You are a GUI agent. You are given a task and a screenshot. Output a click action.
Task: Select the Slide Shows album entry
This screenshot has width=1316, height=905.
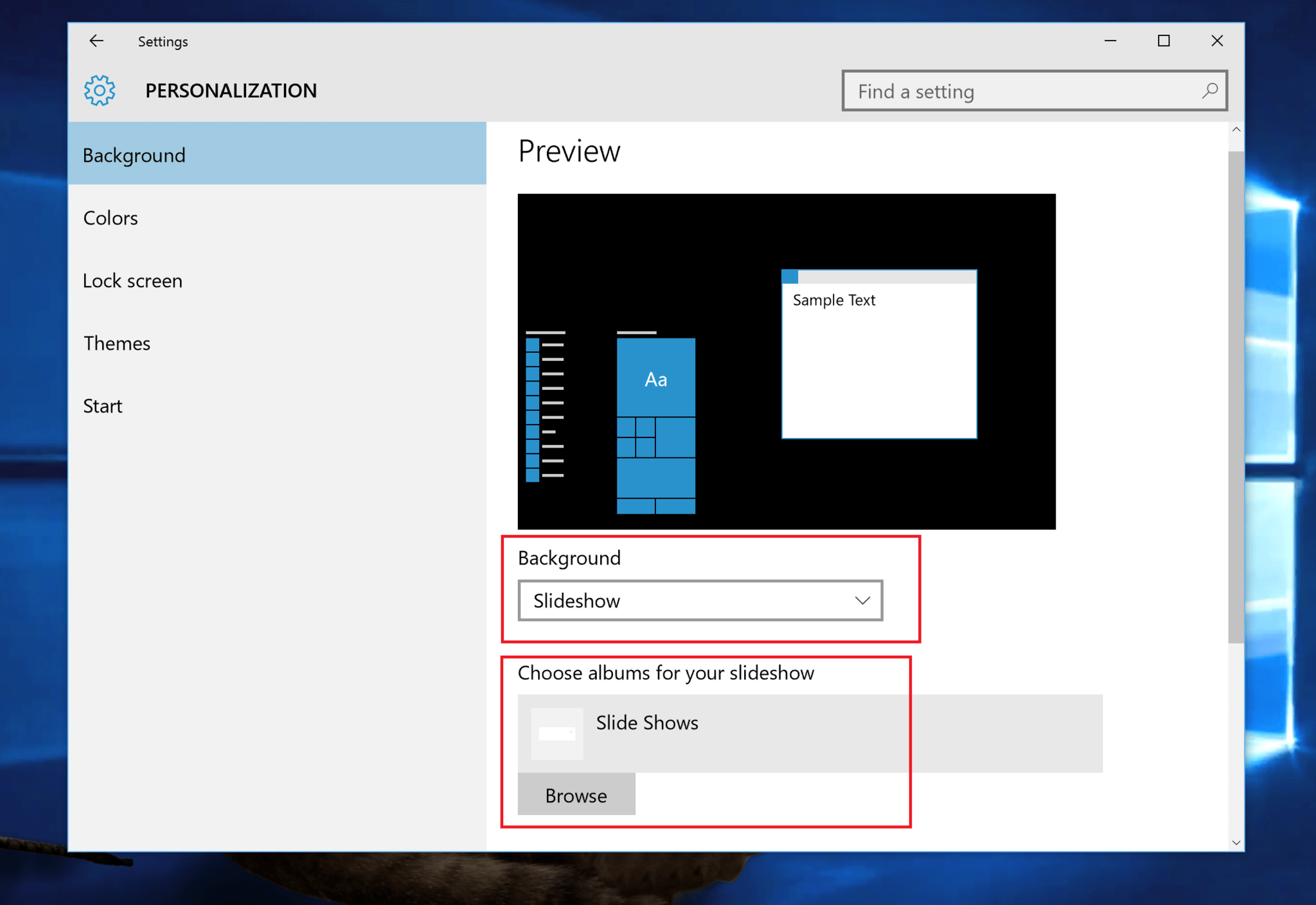[647, 723]
